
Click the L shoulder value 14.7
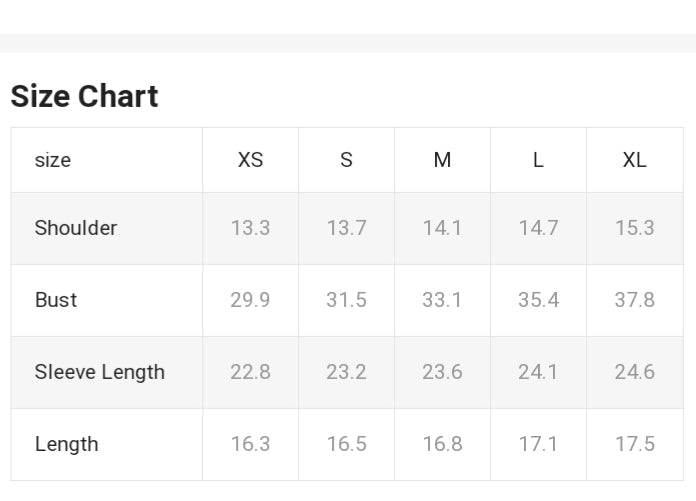pyautogui.click(x=538, y=228)
